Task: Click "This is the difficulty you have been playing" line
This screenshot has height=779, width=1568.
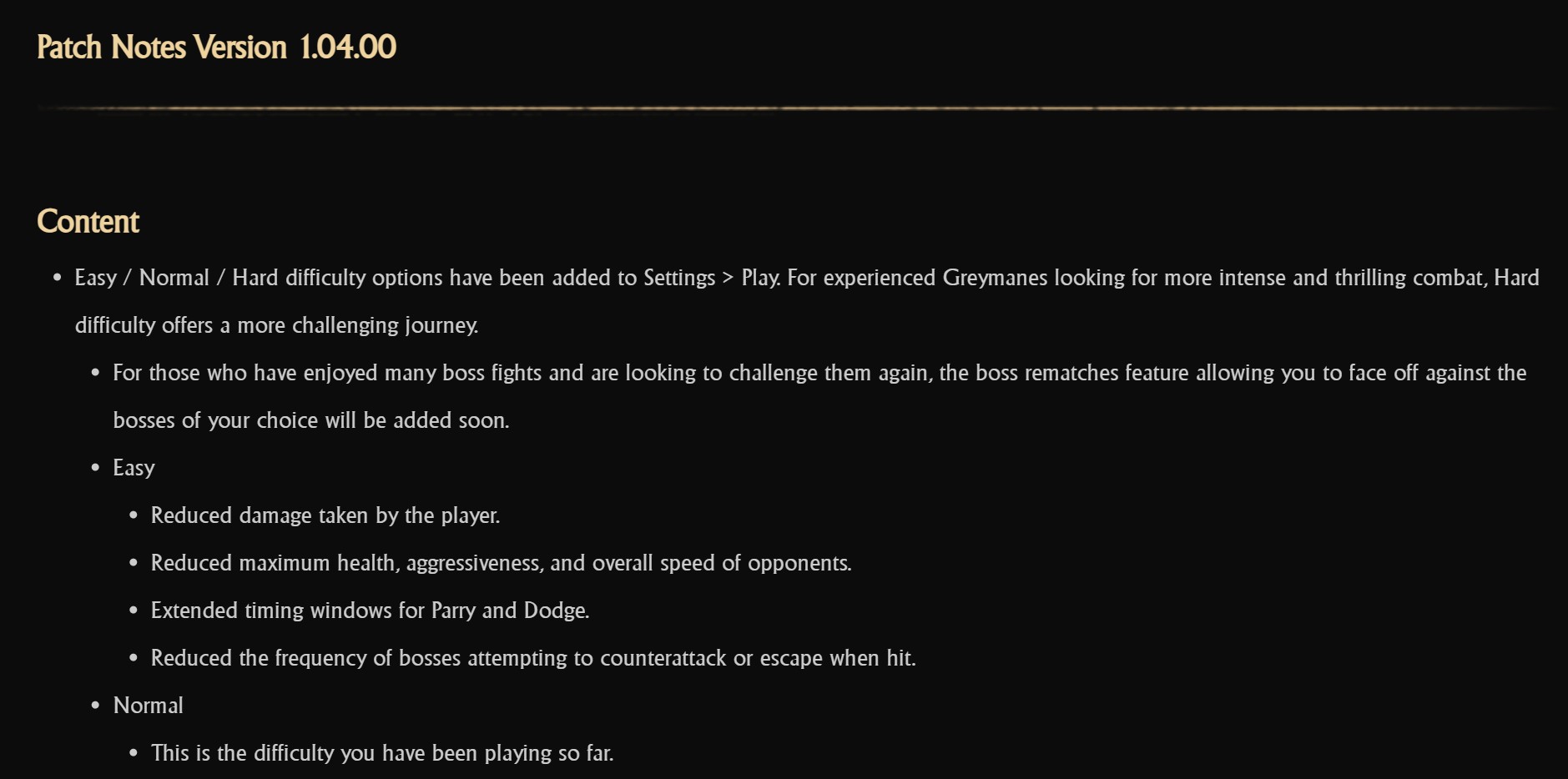Action: [x=381, y=753]
